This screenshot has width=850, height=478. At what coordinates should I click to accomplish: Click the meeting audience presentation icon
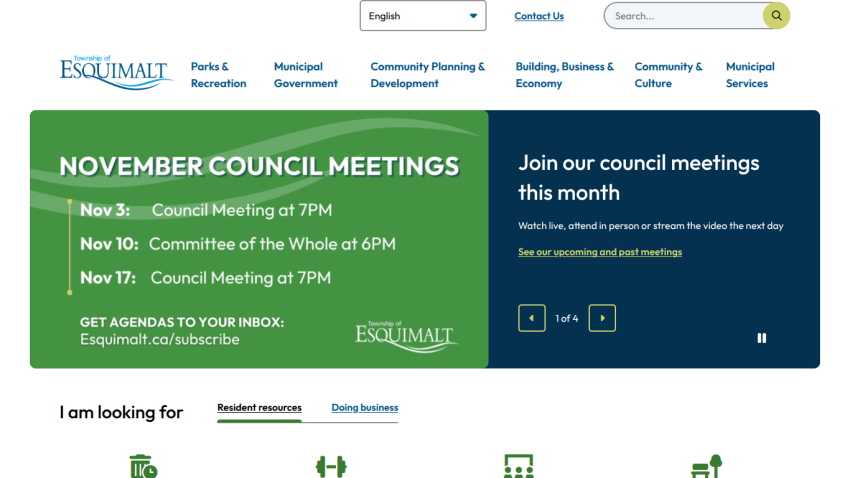pos(519,466)
